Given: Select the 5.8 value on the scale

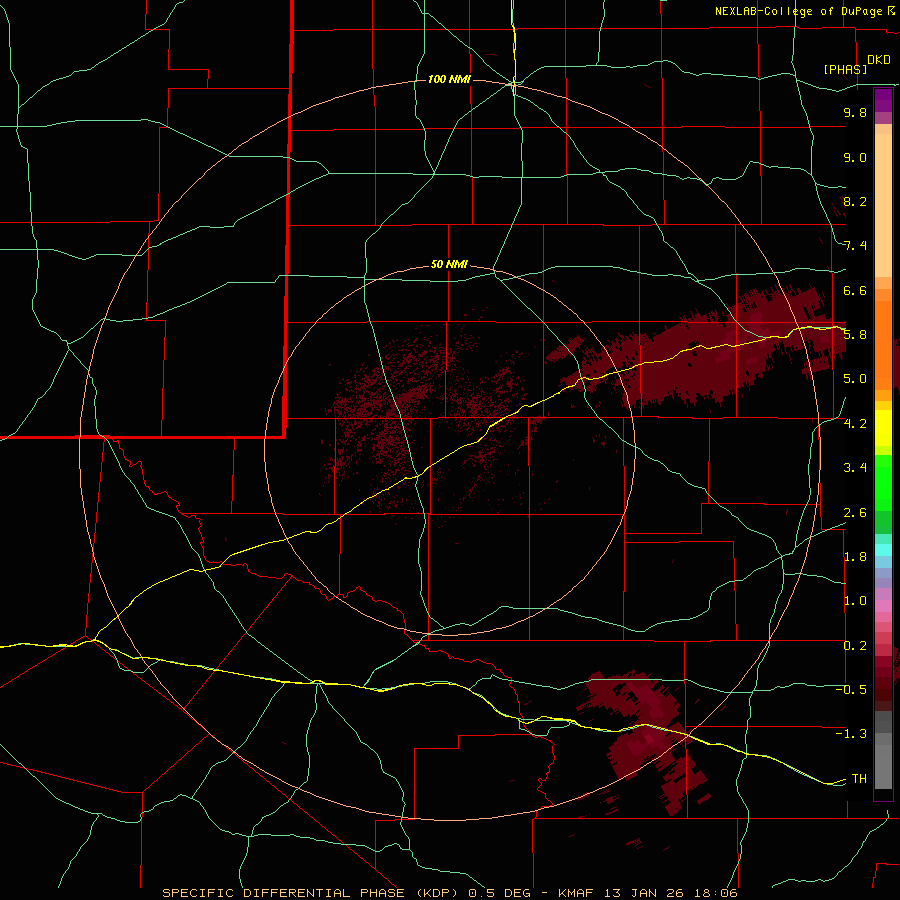Looking at the screenshot, I should (x=855, y=335).
